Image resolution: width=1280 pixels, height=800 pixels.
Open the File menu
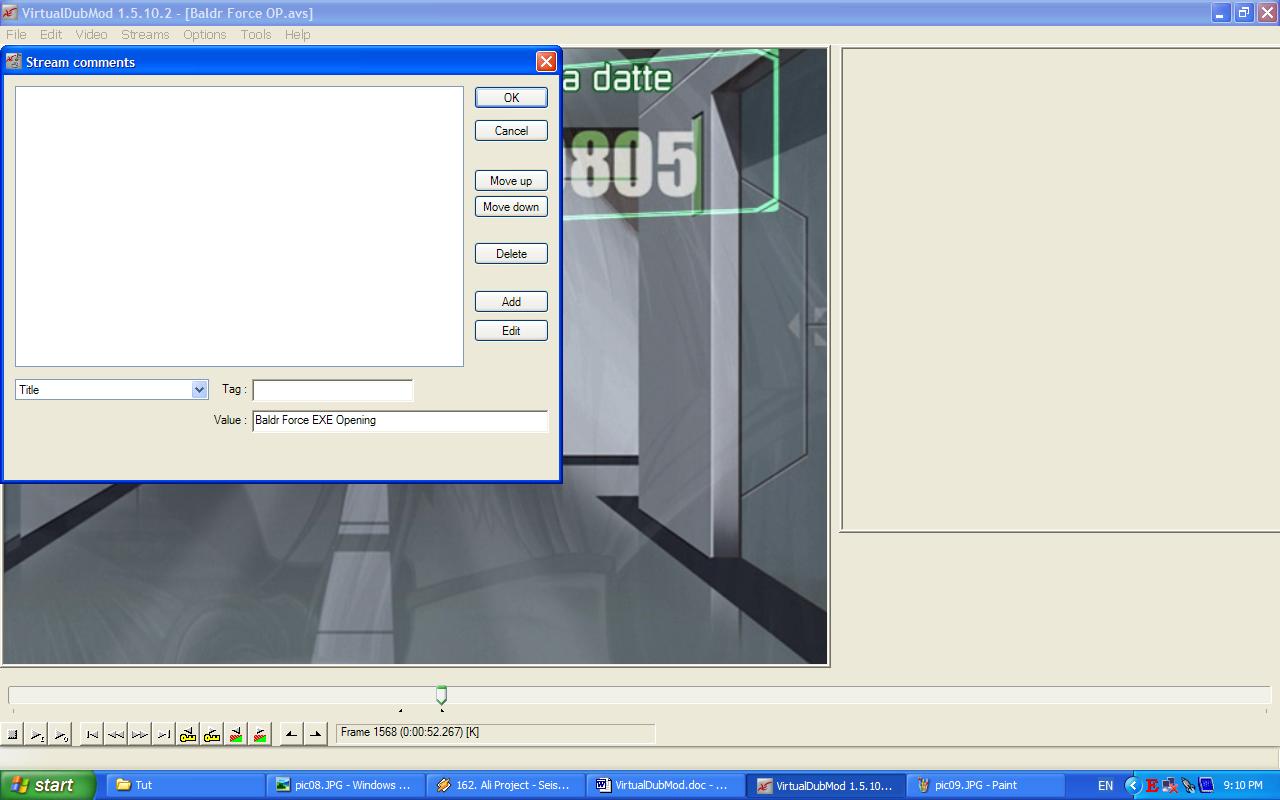click(16, 34)
